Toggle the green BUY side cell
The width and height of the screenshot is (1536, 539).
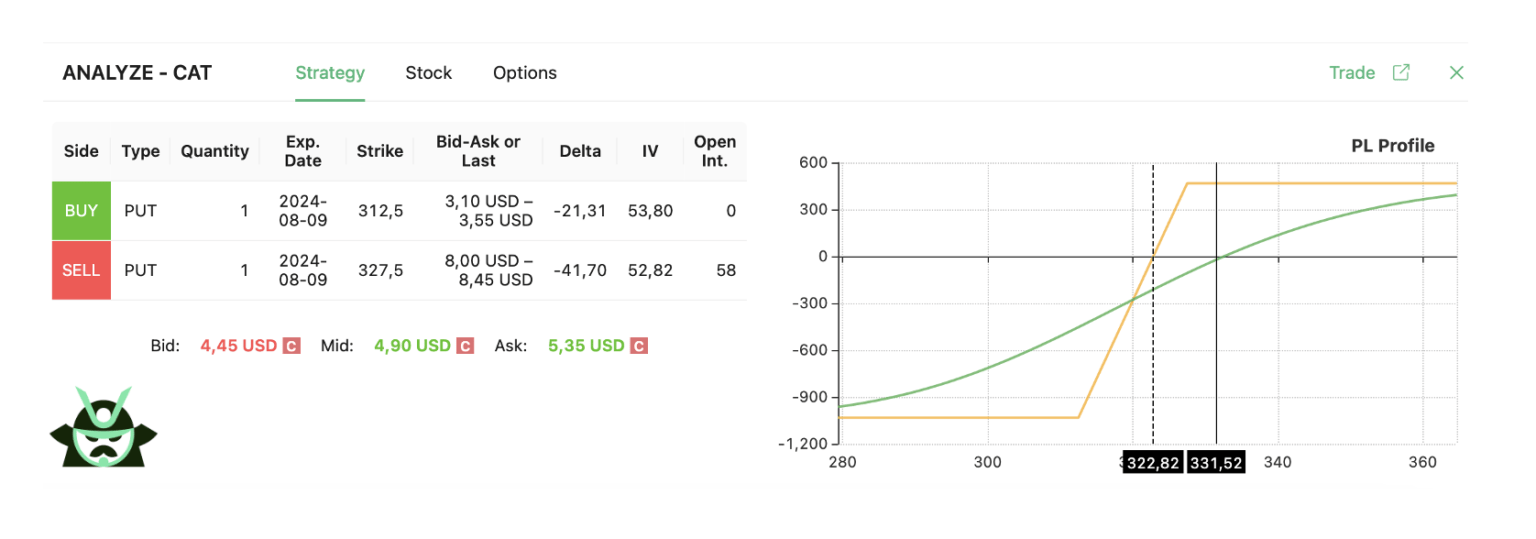click(x=81, y=211)
